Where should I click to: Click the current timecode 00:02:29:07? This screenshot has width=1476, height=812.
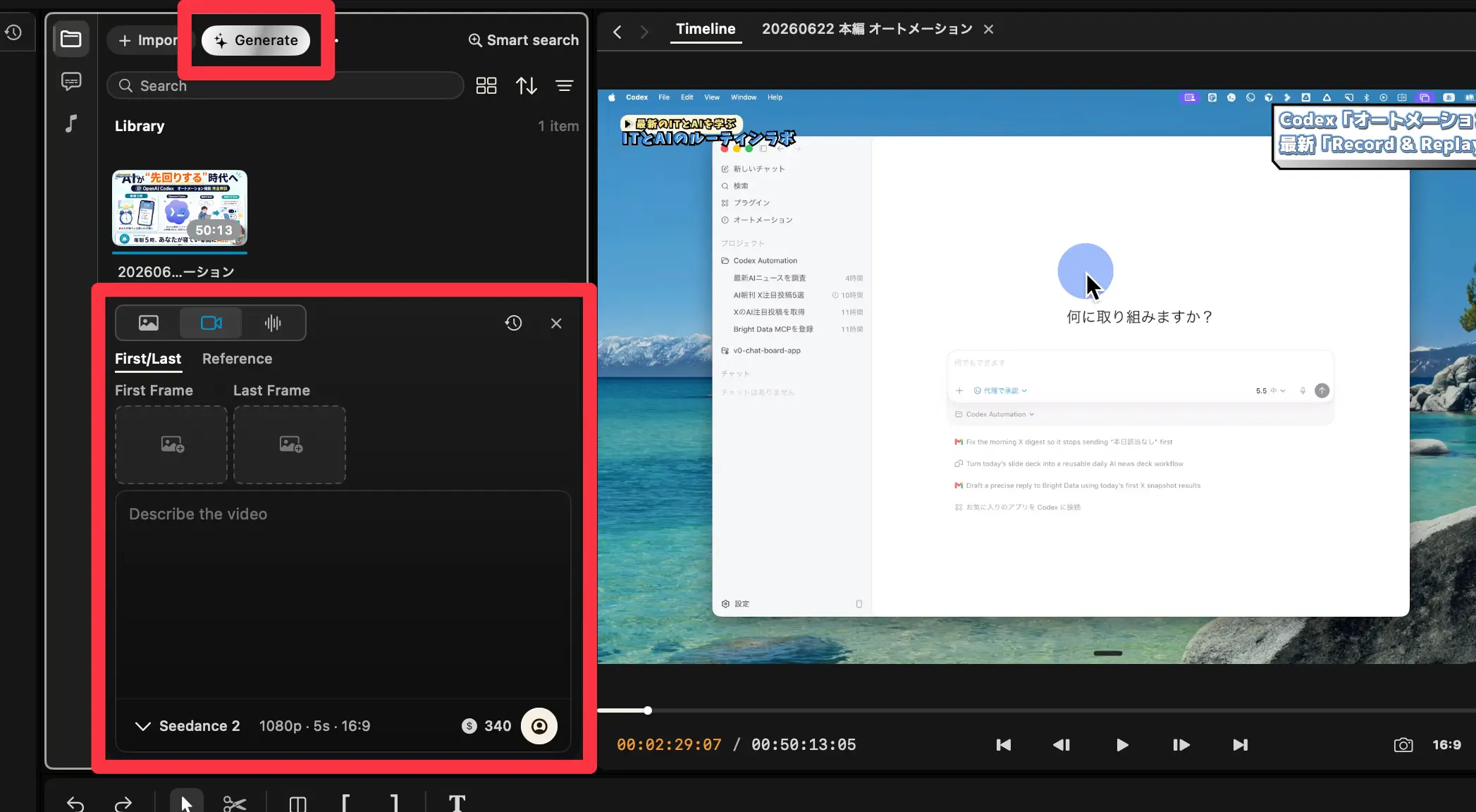[x=669, y=745]
